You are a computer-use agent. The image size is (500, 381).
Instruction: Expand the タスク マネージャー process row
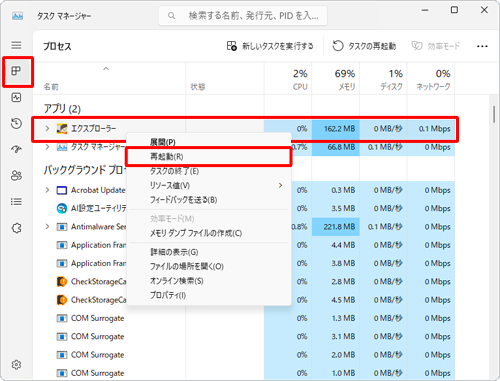point(47,147)
